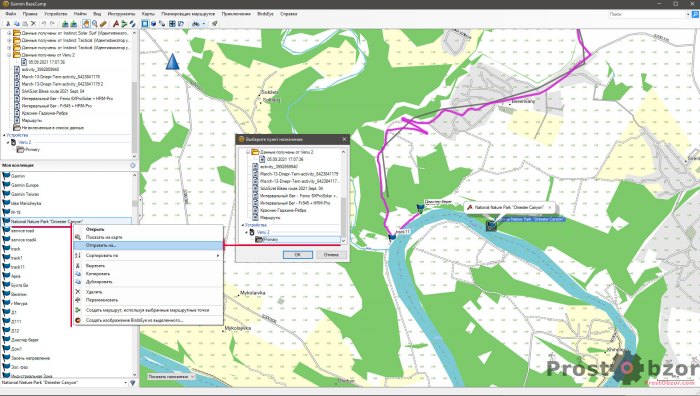Open the BirdsEye menu

point(265,14)
